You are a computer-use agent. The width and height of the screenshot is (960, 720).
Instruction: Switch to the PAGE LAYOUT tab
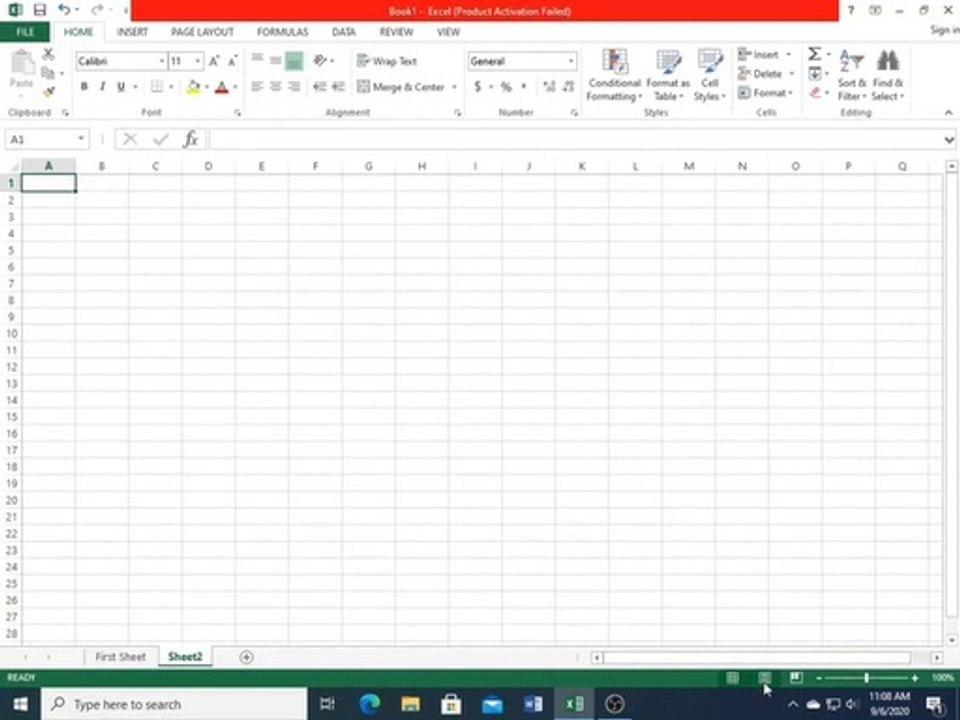tap(202, 32)
